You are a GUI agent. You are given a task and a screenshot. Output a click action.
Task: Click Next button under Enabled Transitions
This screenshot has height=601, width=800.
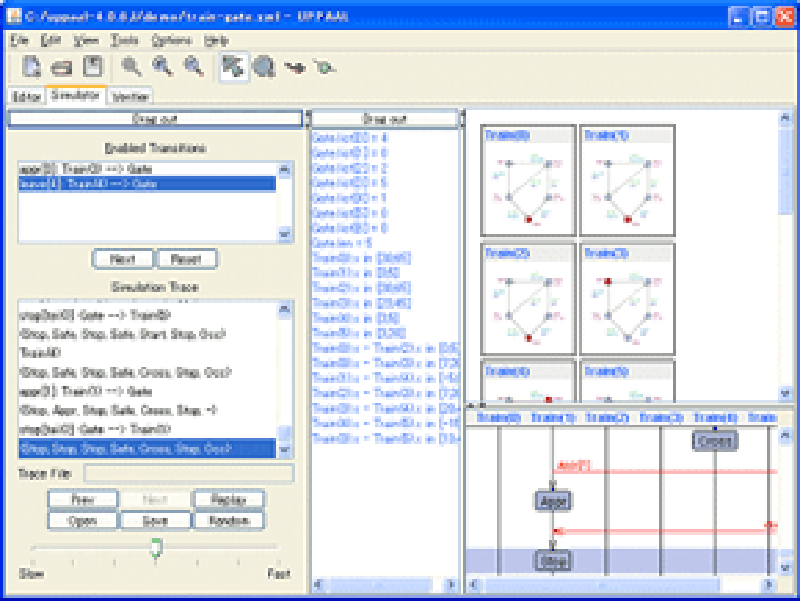[x=122, y=259]
